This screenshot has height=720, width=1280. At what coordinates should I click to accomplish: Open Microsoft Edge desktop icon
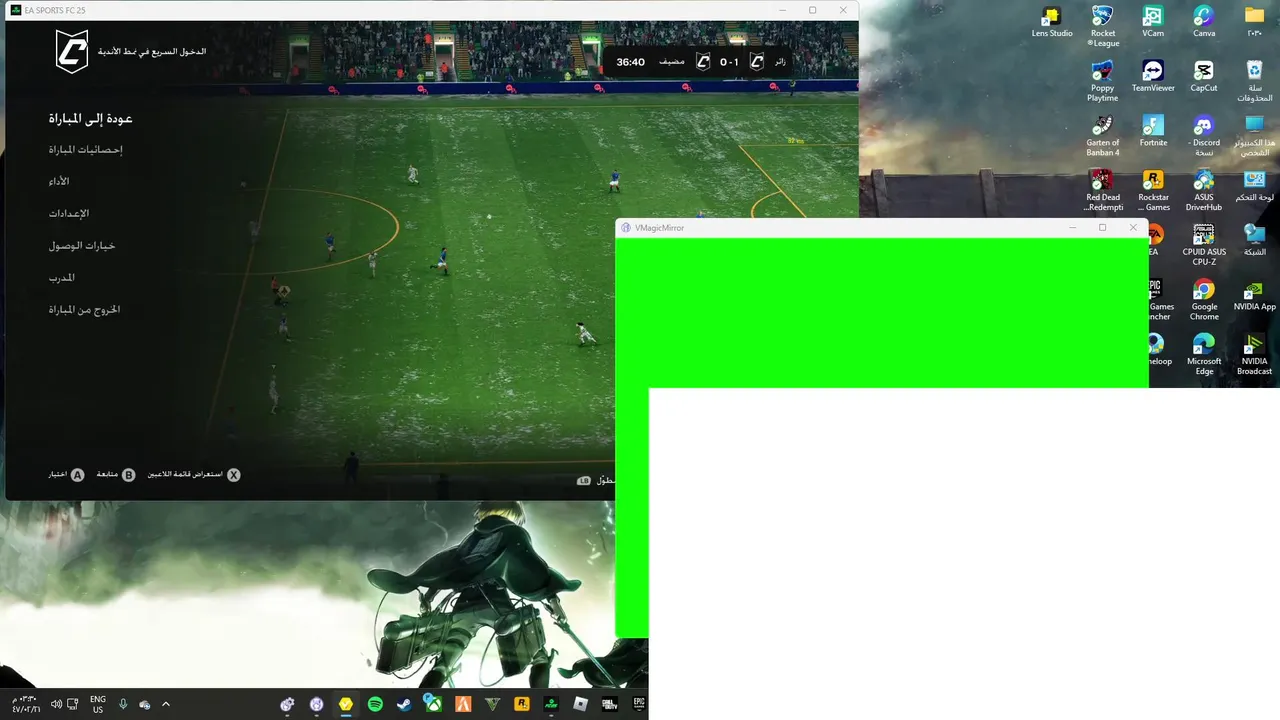pos(1204,354)
